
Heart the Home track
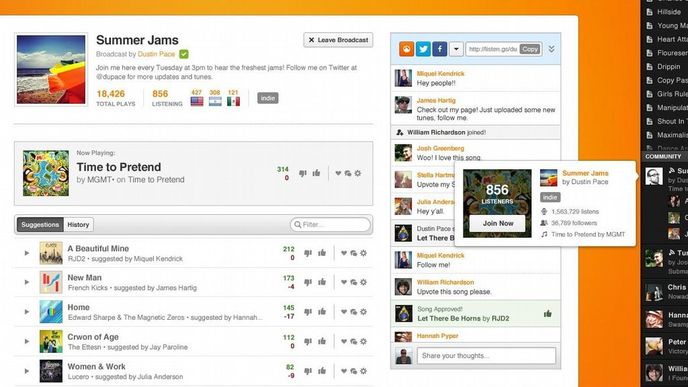[344, 312]
